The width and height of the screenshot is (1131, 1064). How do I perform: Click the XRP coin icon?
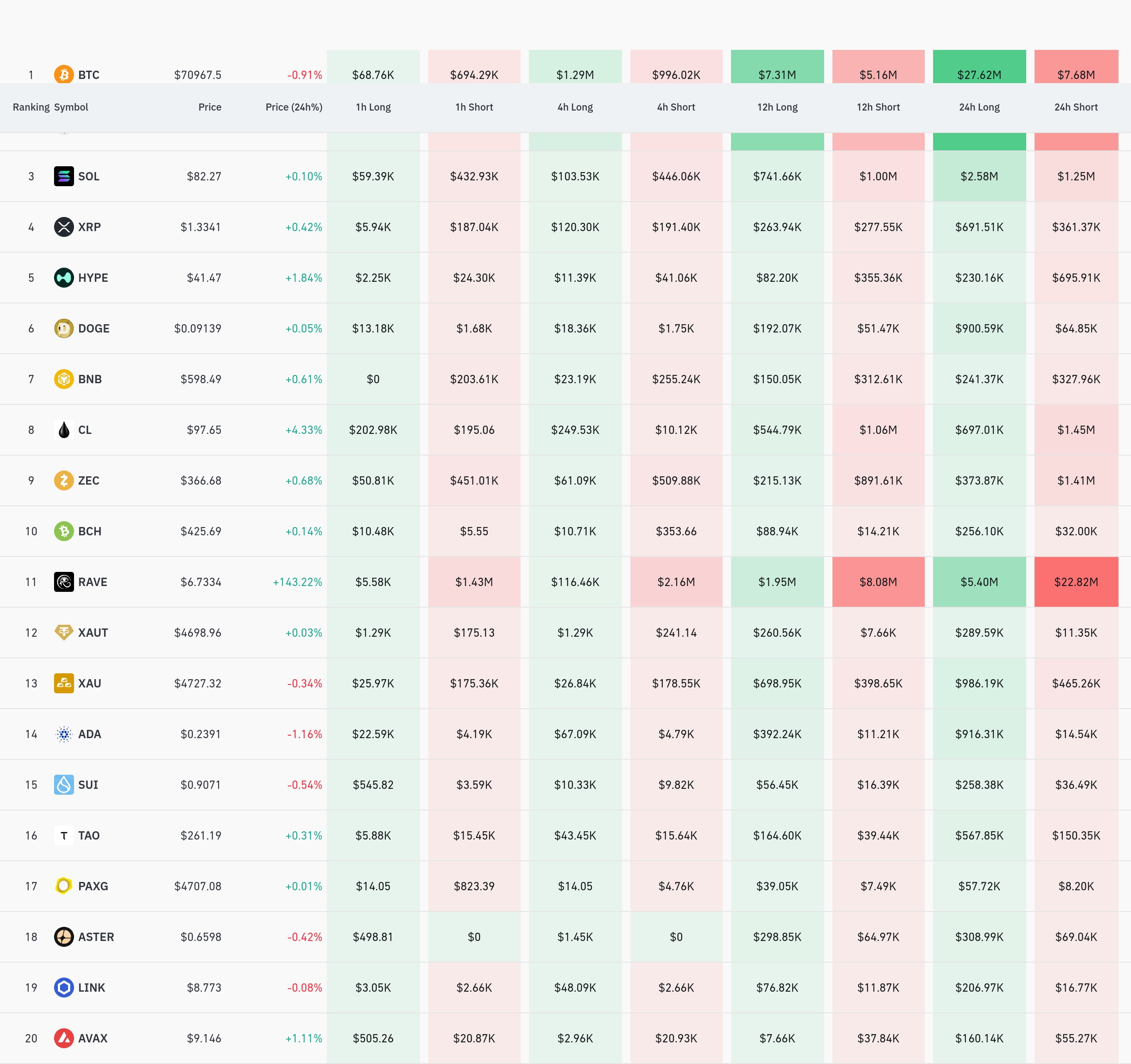[64, 227]
